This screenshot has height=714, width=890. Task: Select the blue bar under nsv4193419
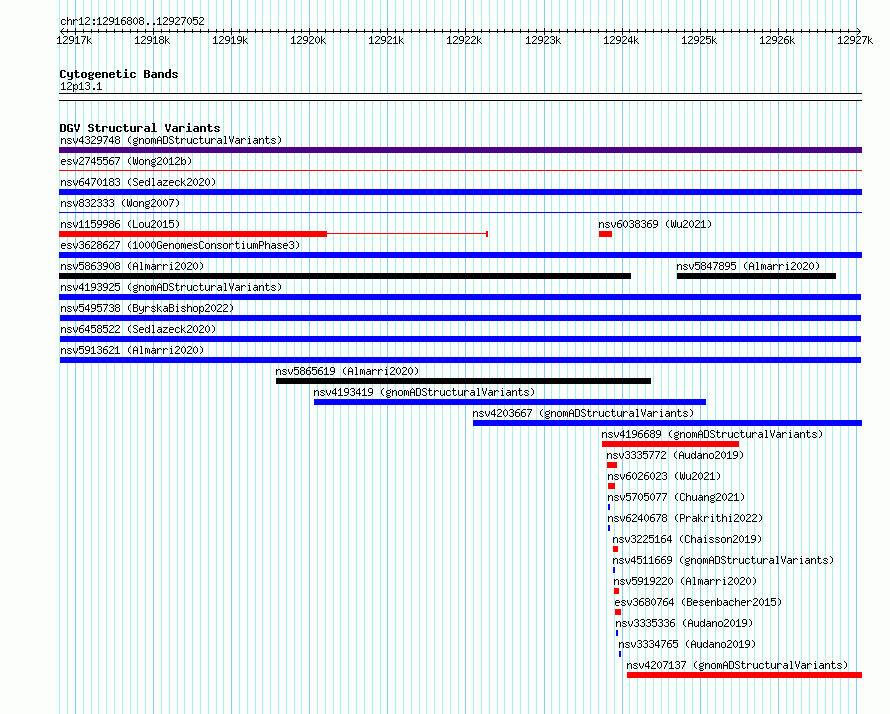click(510, 402)
